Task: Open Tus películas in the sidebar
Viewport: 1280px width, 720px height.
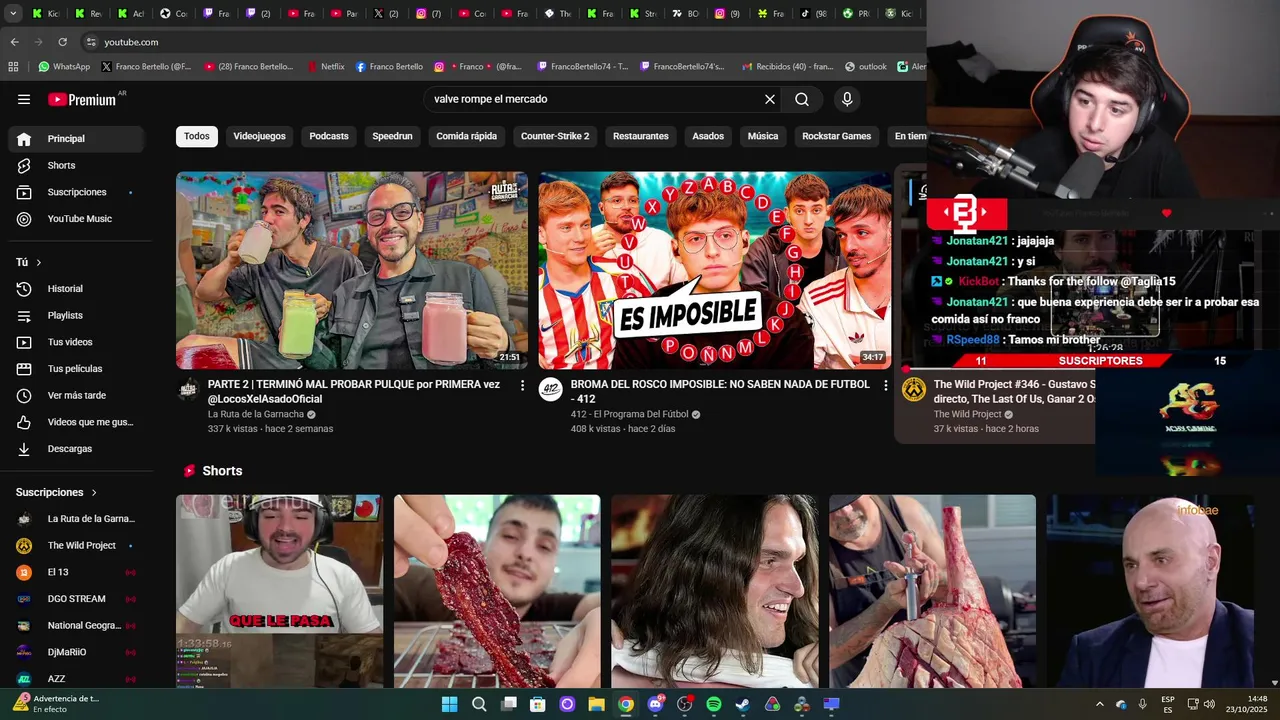Action: click(76, 369)
